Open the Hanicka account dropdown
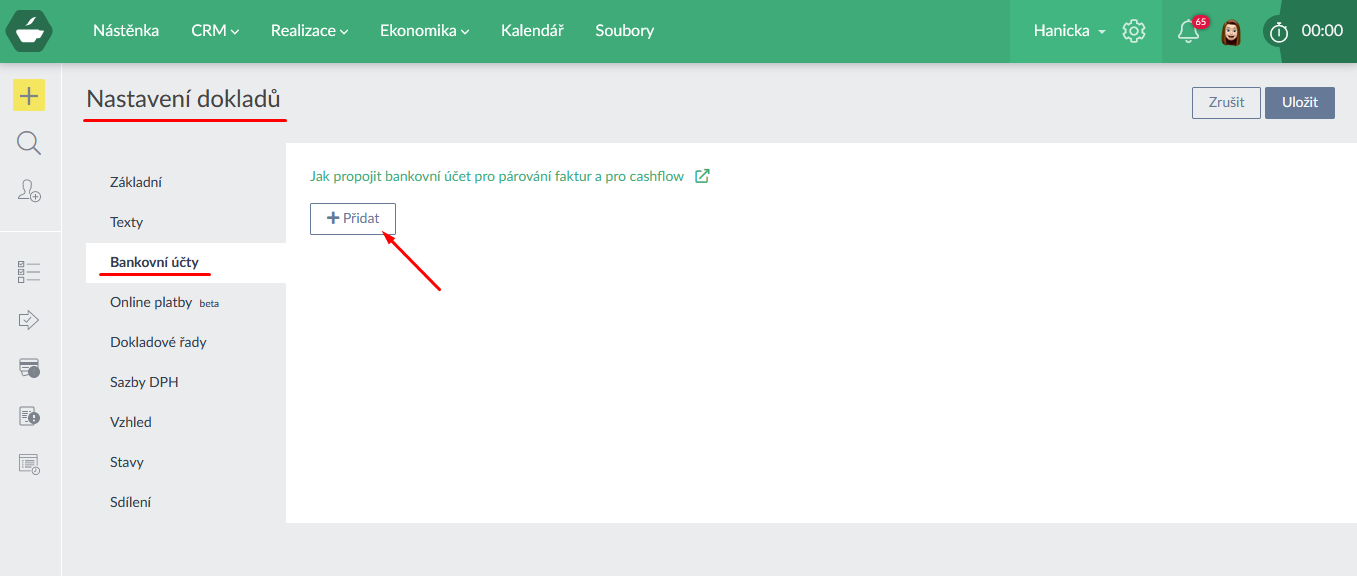 point(1069,31)
